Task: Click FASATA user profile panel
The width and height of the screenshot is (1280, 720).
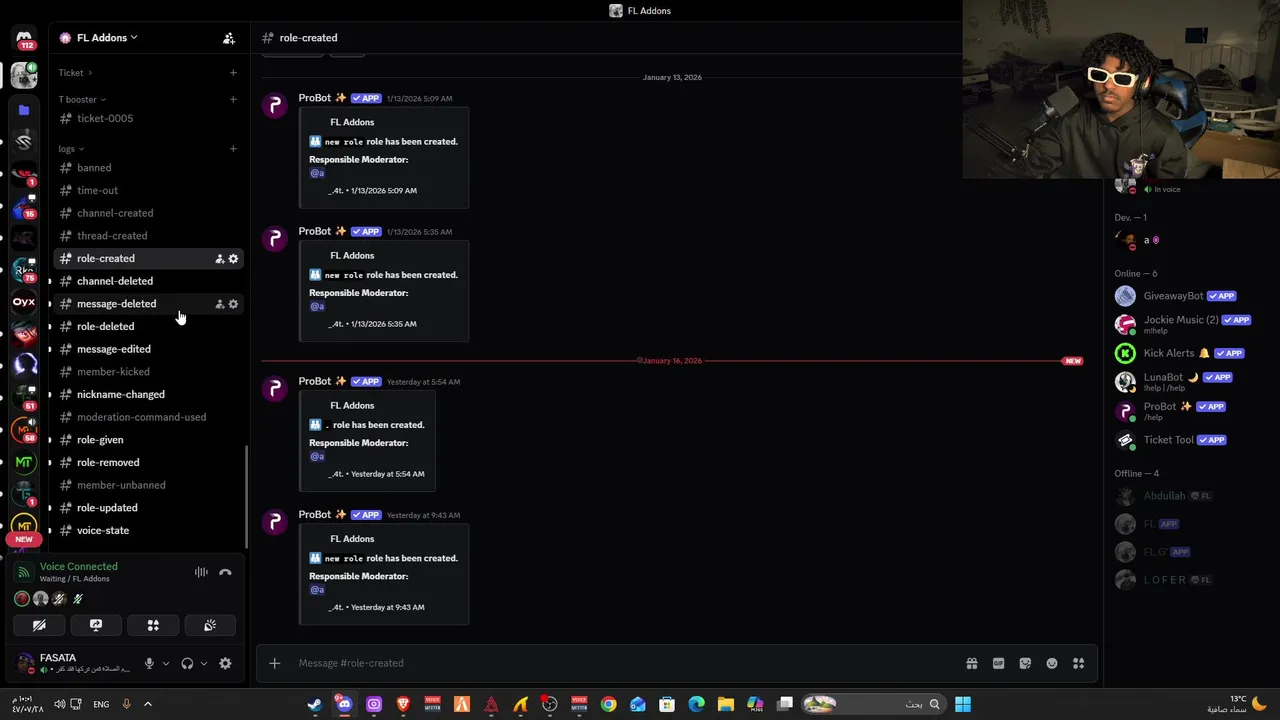Action: (x=72, y=663)
